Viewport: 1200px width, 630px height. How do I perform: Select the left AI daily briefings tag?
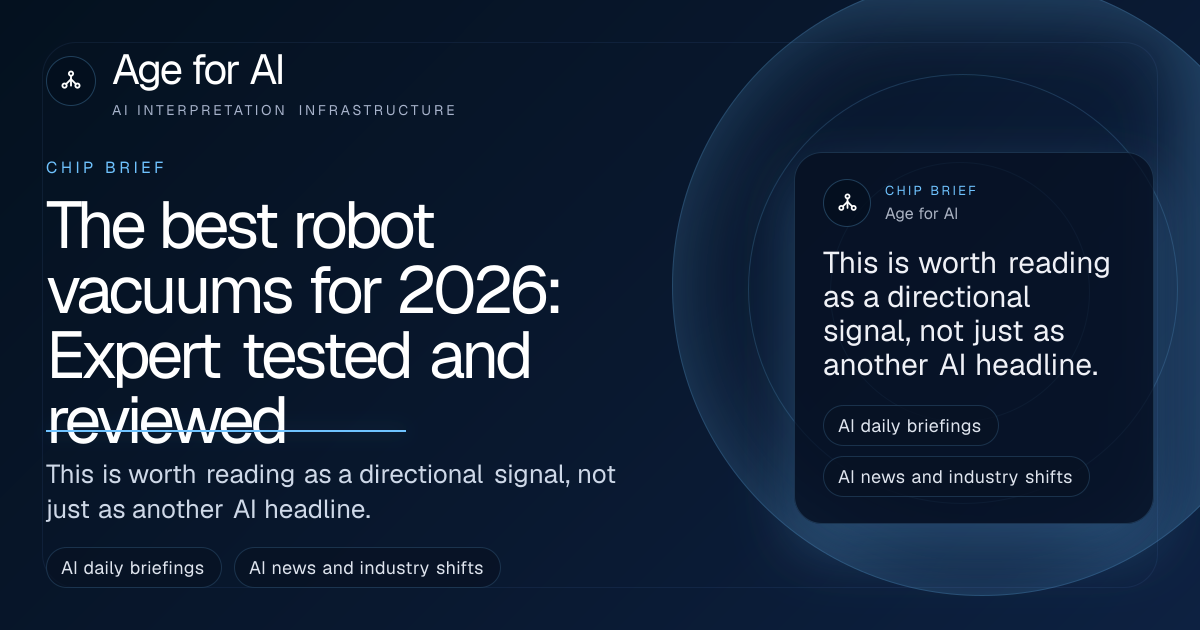pos(133,568)
